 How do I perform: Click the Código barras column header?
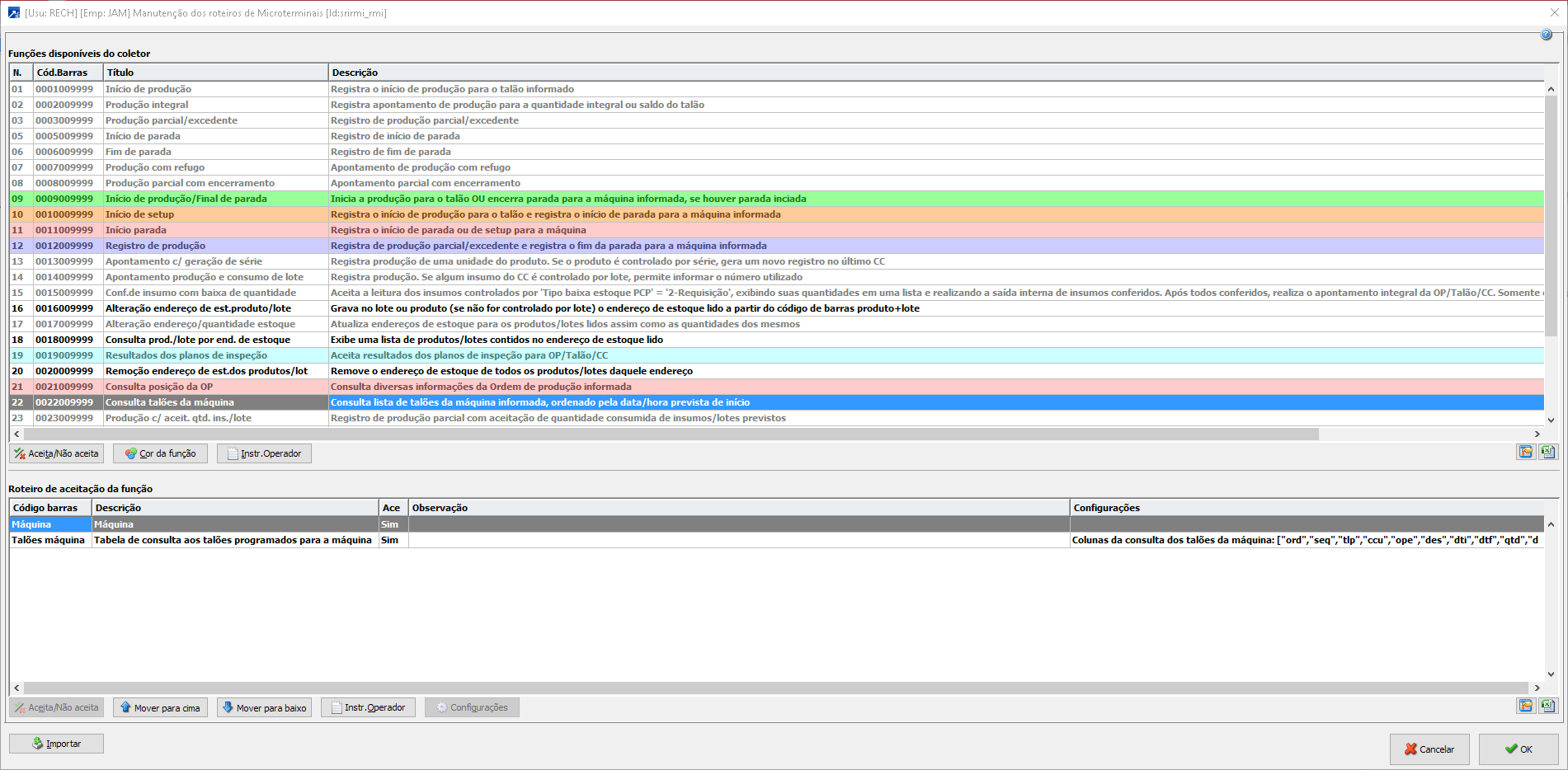pyautogui.click(x=50, y=508)
